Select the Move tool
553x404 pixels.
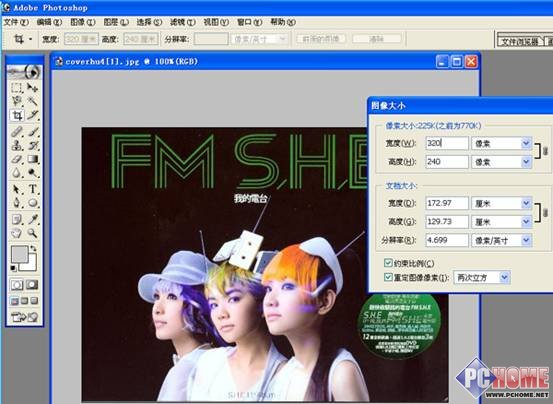point(32,88)
